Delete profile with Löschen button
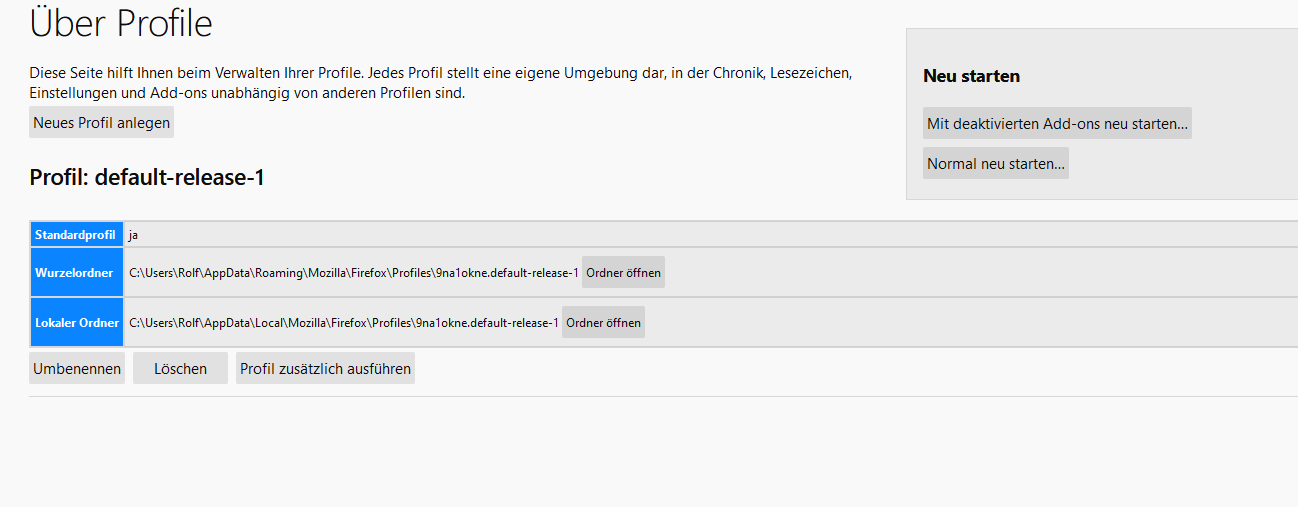1298x507 pixels. 180,369
